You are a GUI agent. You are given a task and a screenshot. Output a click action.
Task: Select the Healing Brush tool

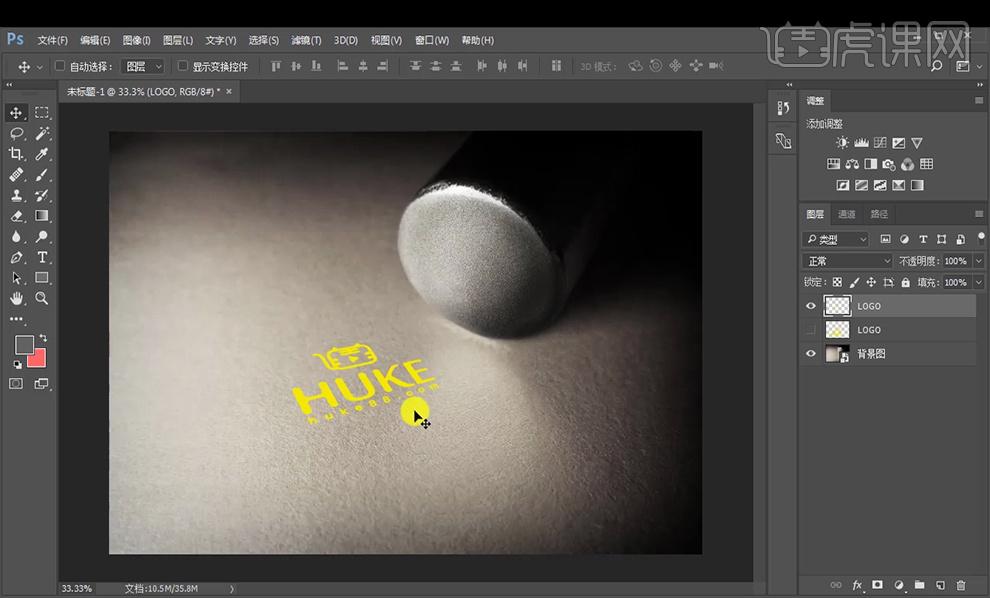click(16, 175)
